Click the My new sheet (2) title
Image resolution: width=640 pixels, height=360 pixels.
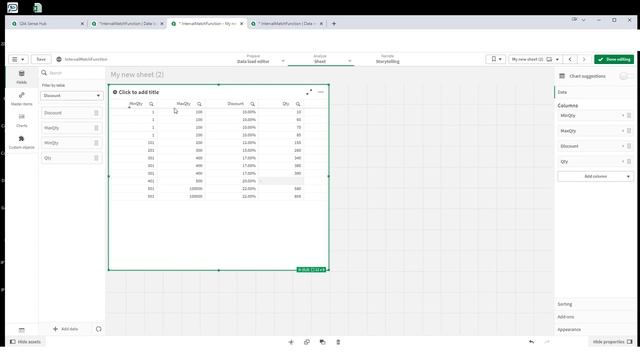137,75
